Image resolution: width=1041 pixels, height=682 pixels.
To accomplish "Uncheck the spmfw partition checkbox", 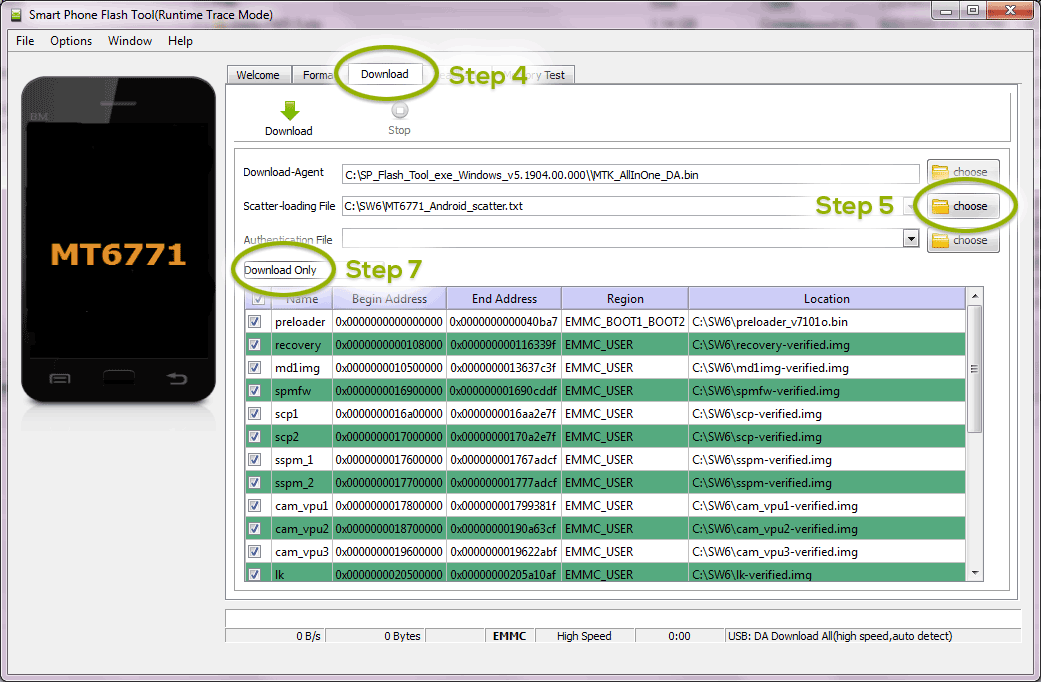I will point(255,390).
